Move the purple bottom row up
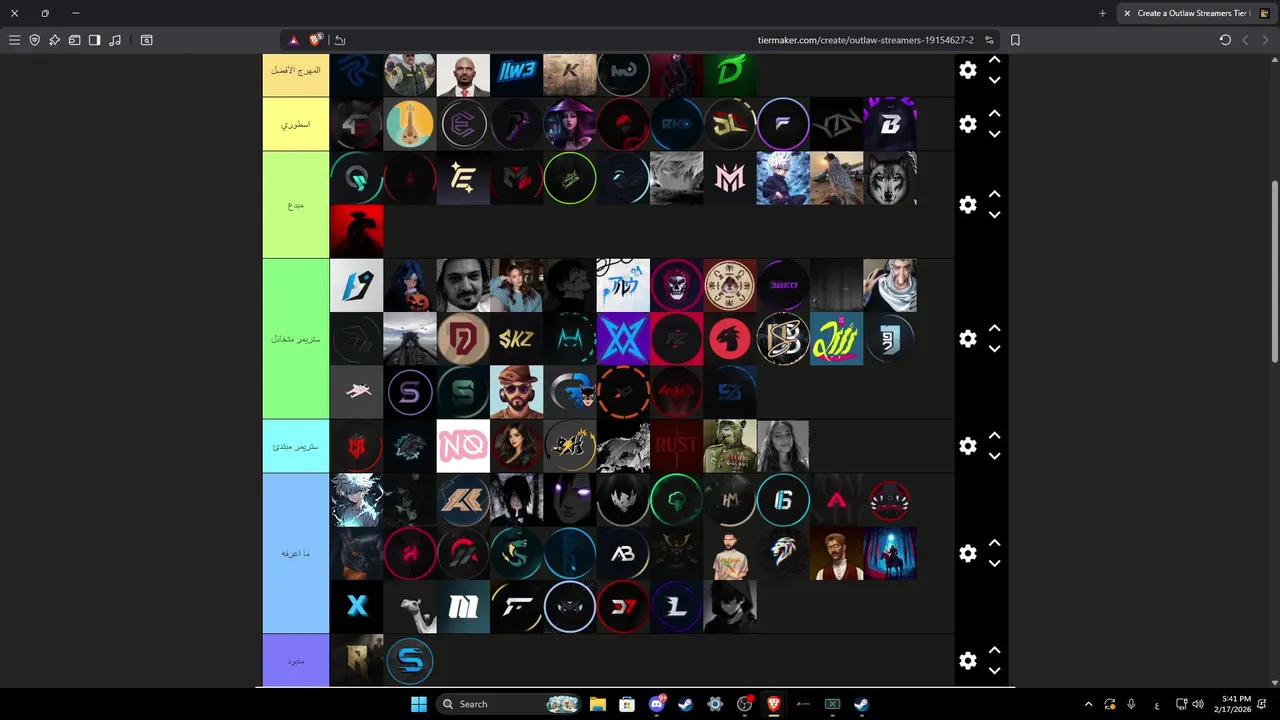This screenshot has height=720, width=1280. click(994, 650)
